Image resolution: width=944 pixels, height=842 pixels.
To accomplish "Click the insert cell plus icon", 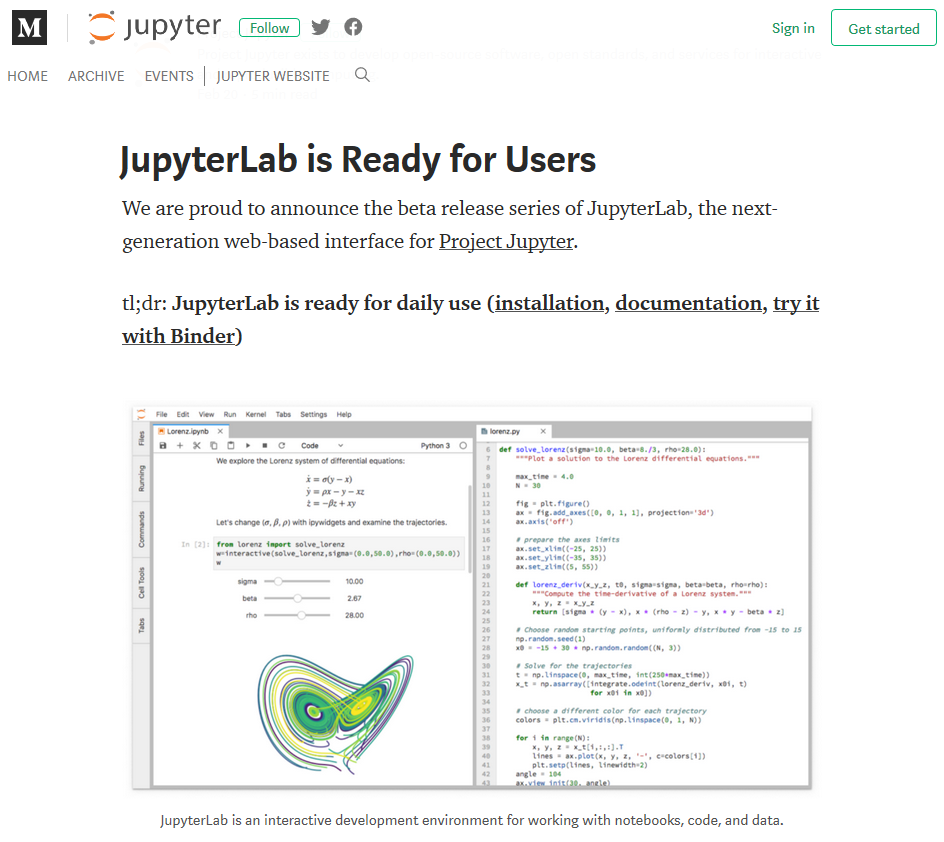I will click(179, 446).
